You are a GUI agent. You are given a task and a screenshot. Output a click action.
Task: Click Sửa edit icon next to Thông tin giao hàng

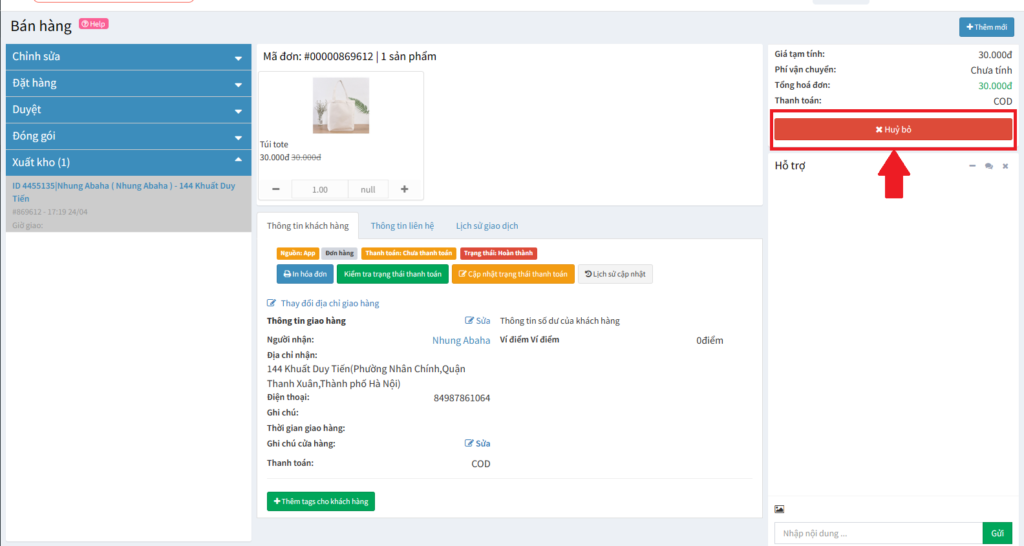pyautogui.click(x=478, y=321)
